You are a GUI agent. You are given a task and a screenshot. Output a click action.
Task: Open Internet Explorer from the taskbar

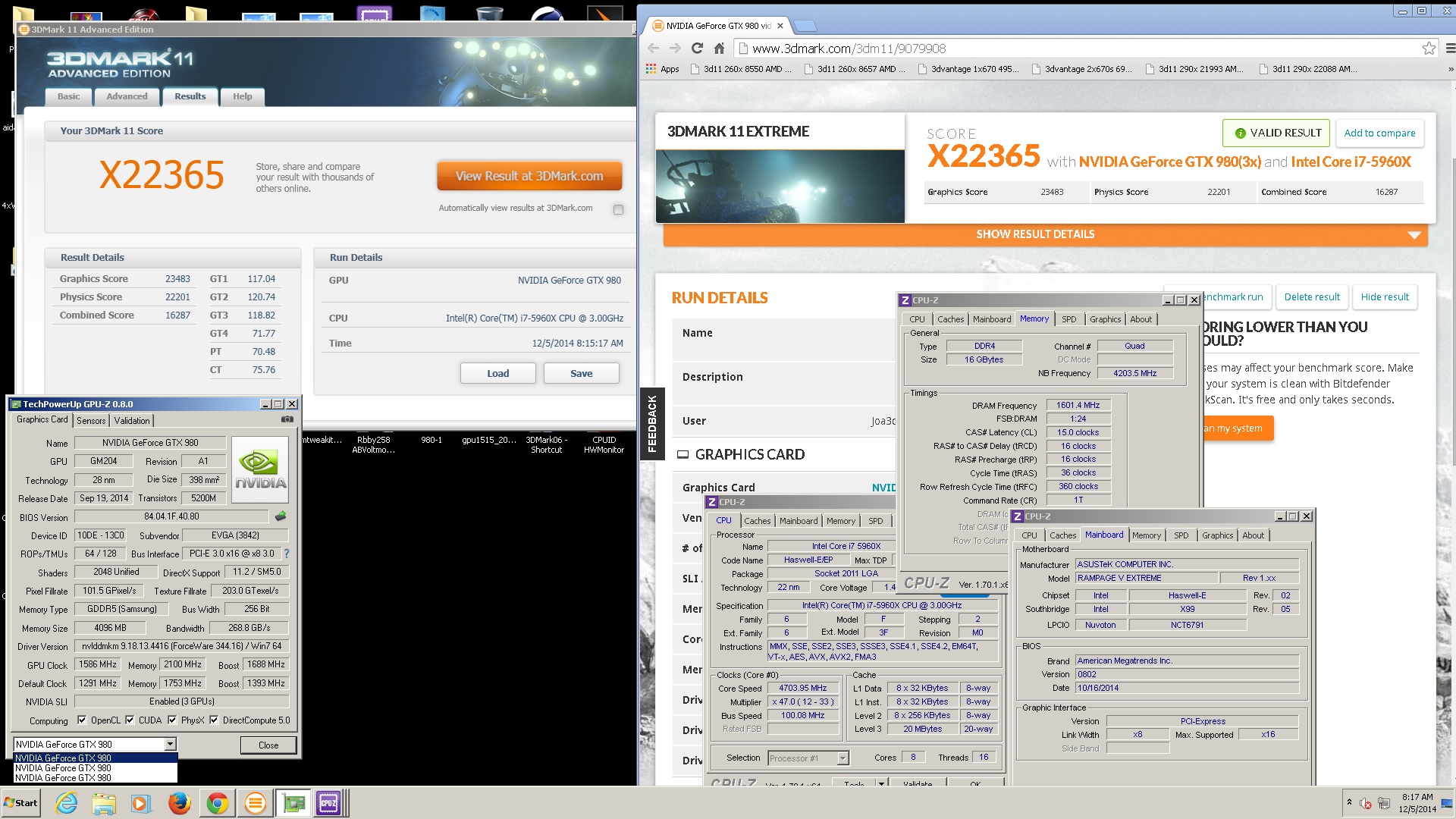(66, 803)
